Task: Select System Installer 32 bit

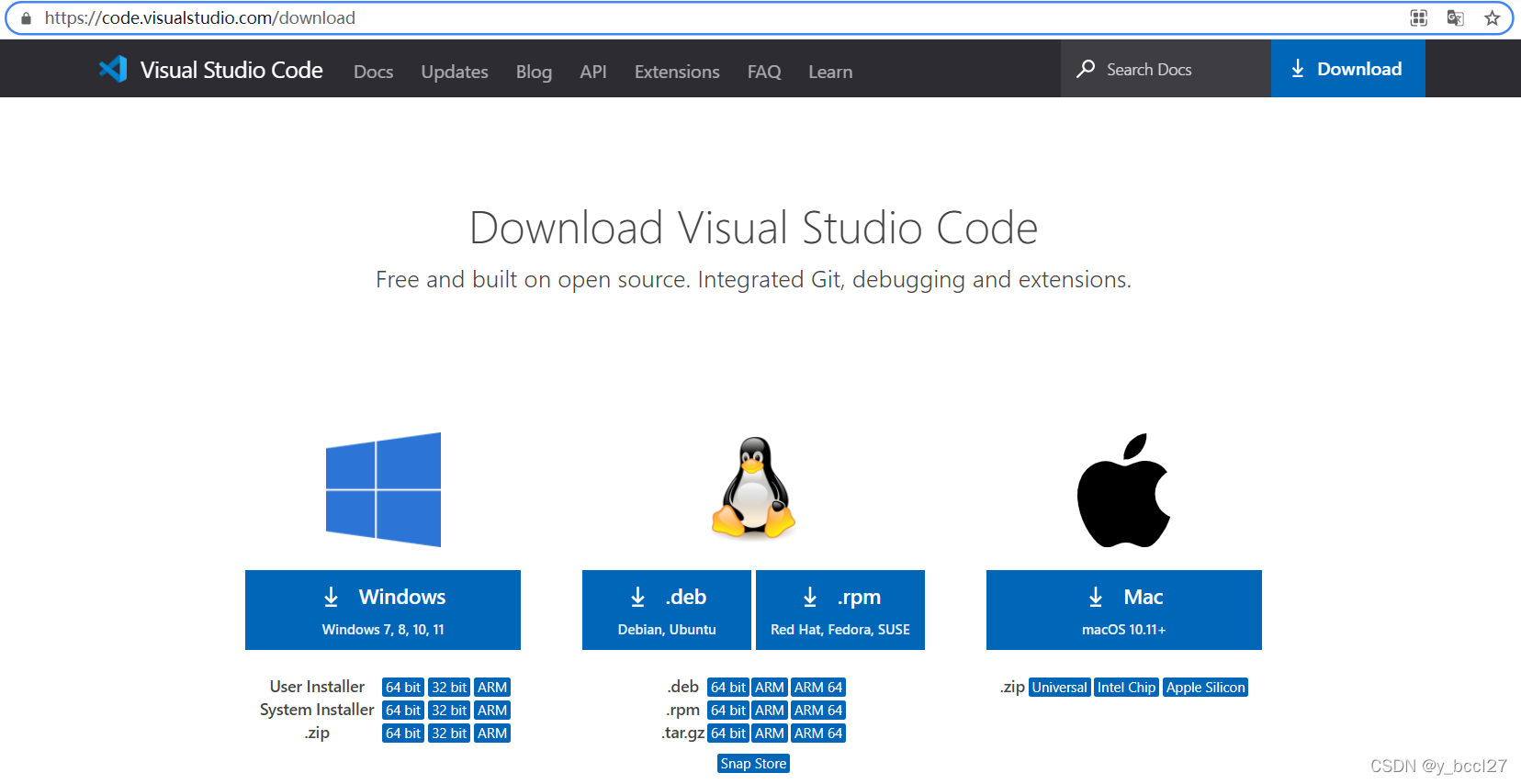Action: click(449, 710)
